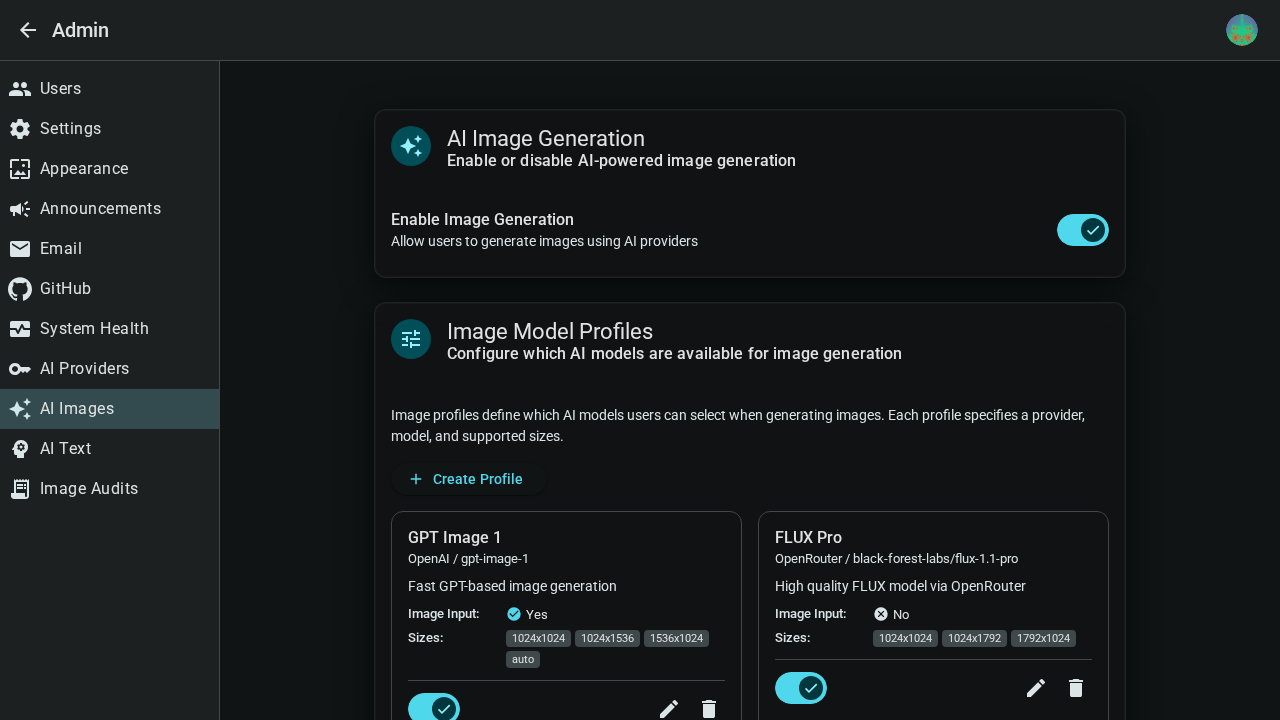Click the 1024x1792 size chip
Image resolution: width=1280 pixels, height=720 pixels.
[x=974, y=638]
